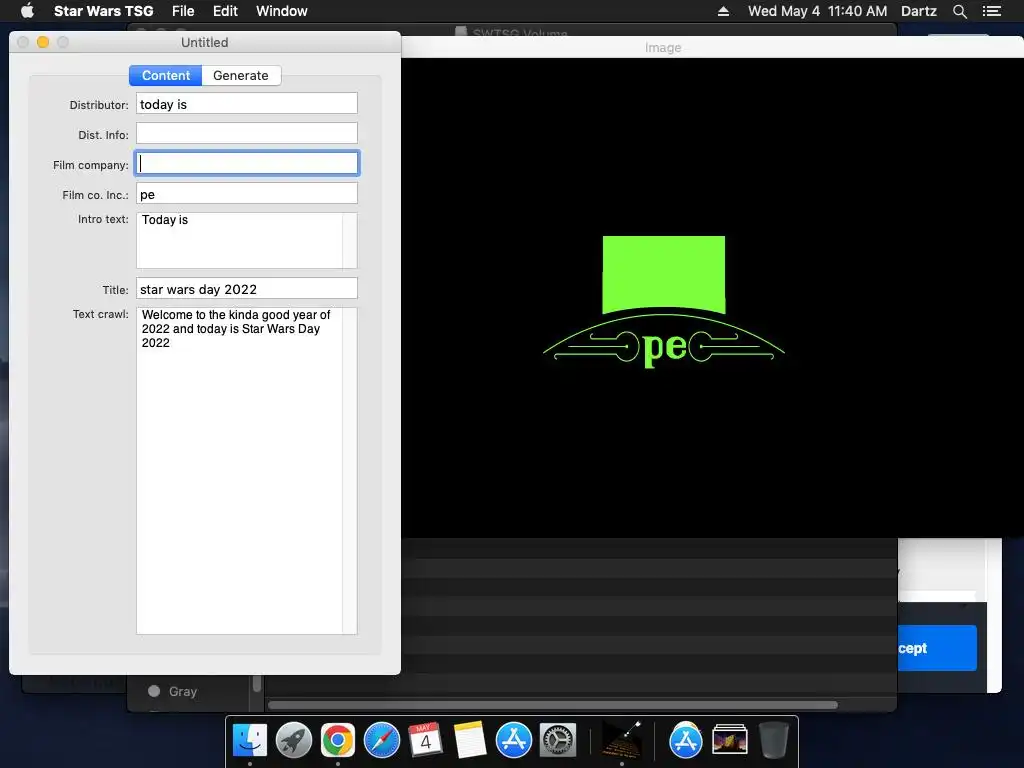Open the File menu

[183, 11]
